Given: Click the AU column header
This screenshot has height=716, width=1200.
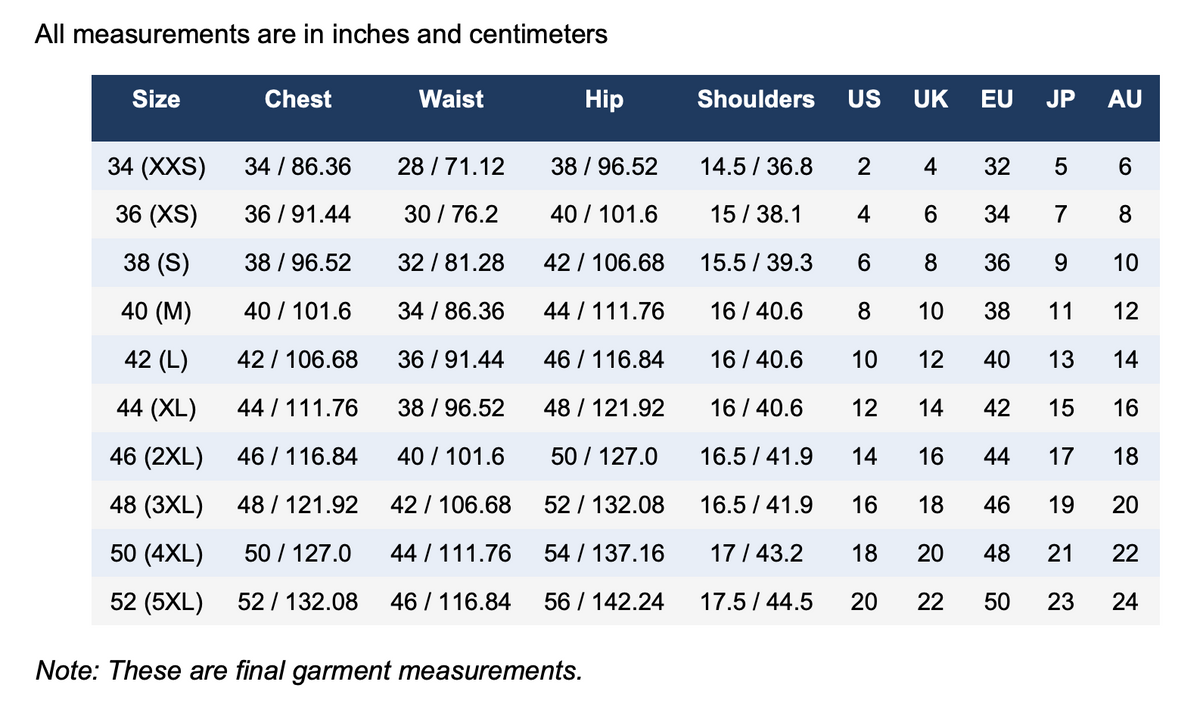Looking at the screenshot, I should click(x=1125, y=99).
